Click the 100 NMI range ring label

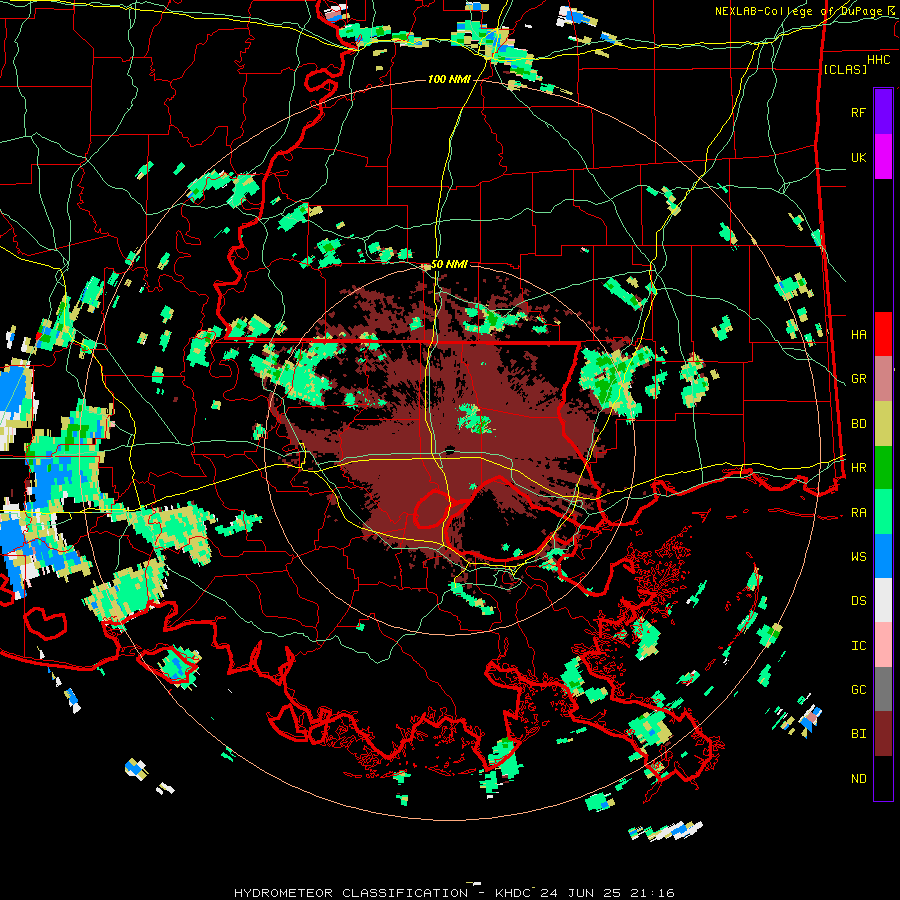[x=449, y=79]
